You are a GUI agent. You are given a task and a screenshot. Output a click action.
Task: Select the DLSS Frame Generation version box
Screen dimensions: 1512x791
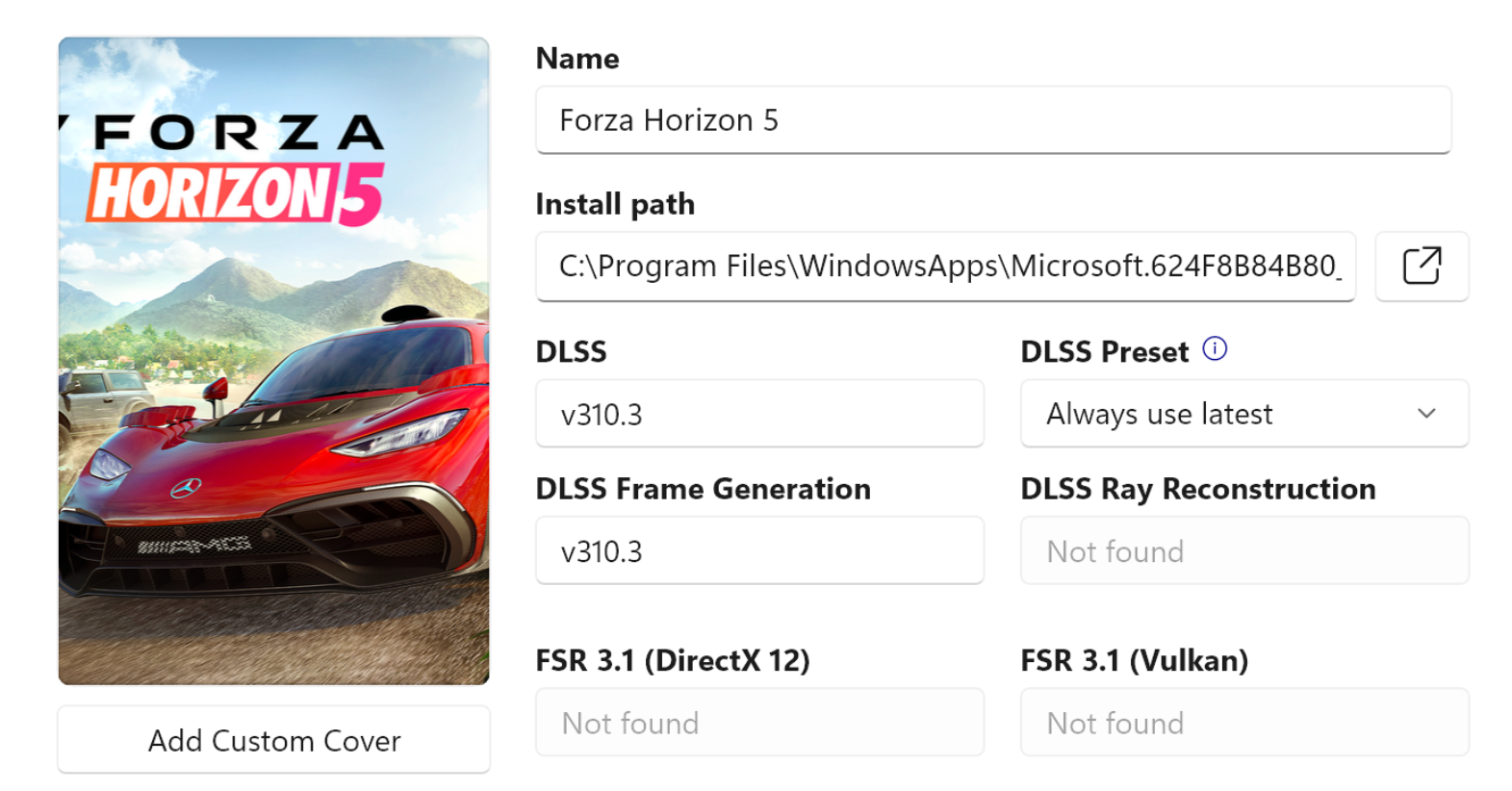[x=759, y=551]
